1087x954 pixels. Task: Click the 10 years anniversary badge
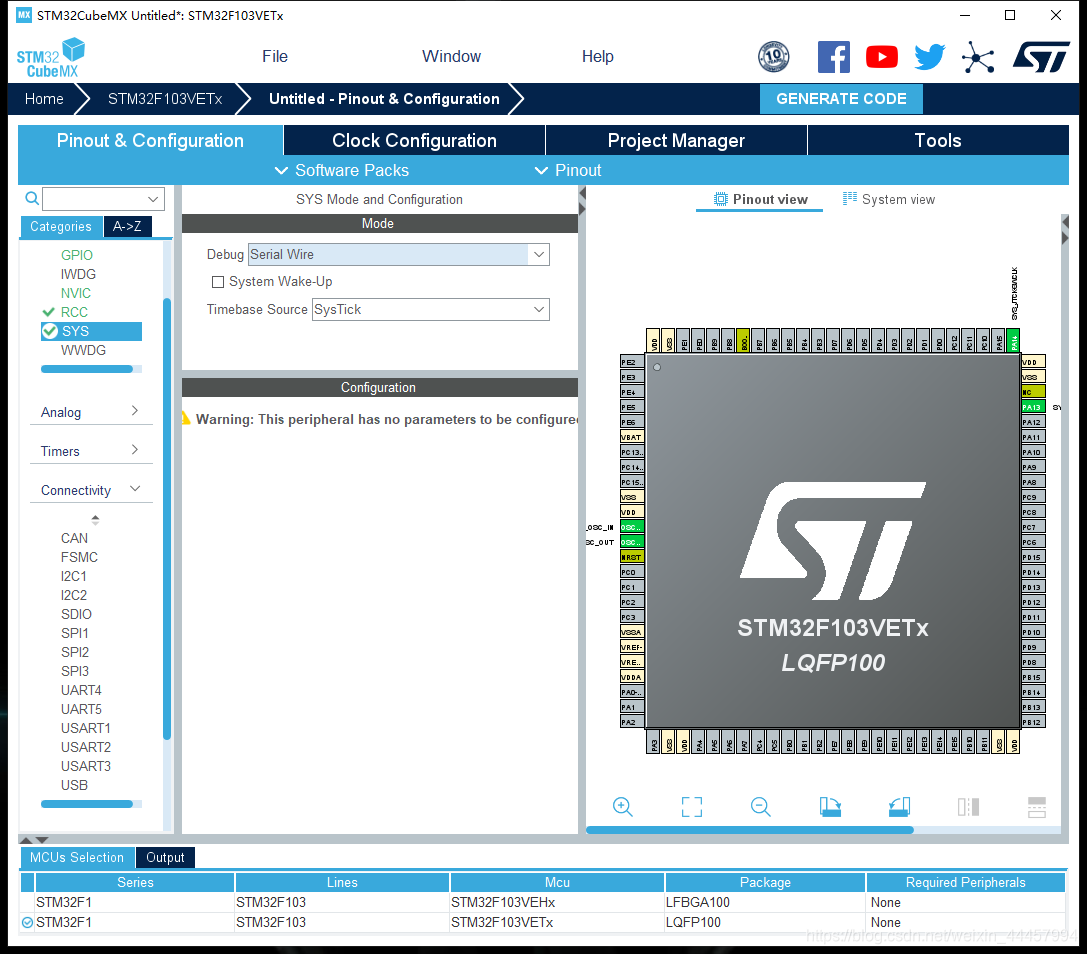coord(774,57)
